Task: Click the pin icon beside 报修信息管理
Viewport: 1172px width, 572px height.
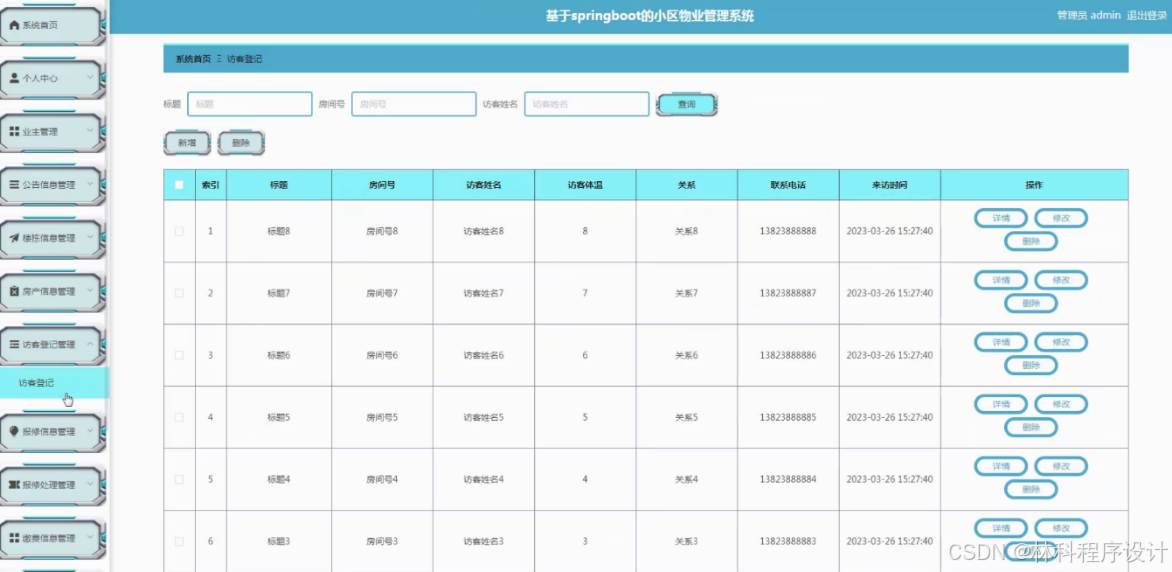Action: click(13, 431)
